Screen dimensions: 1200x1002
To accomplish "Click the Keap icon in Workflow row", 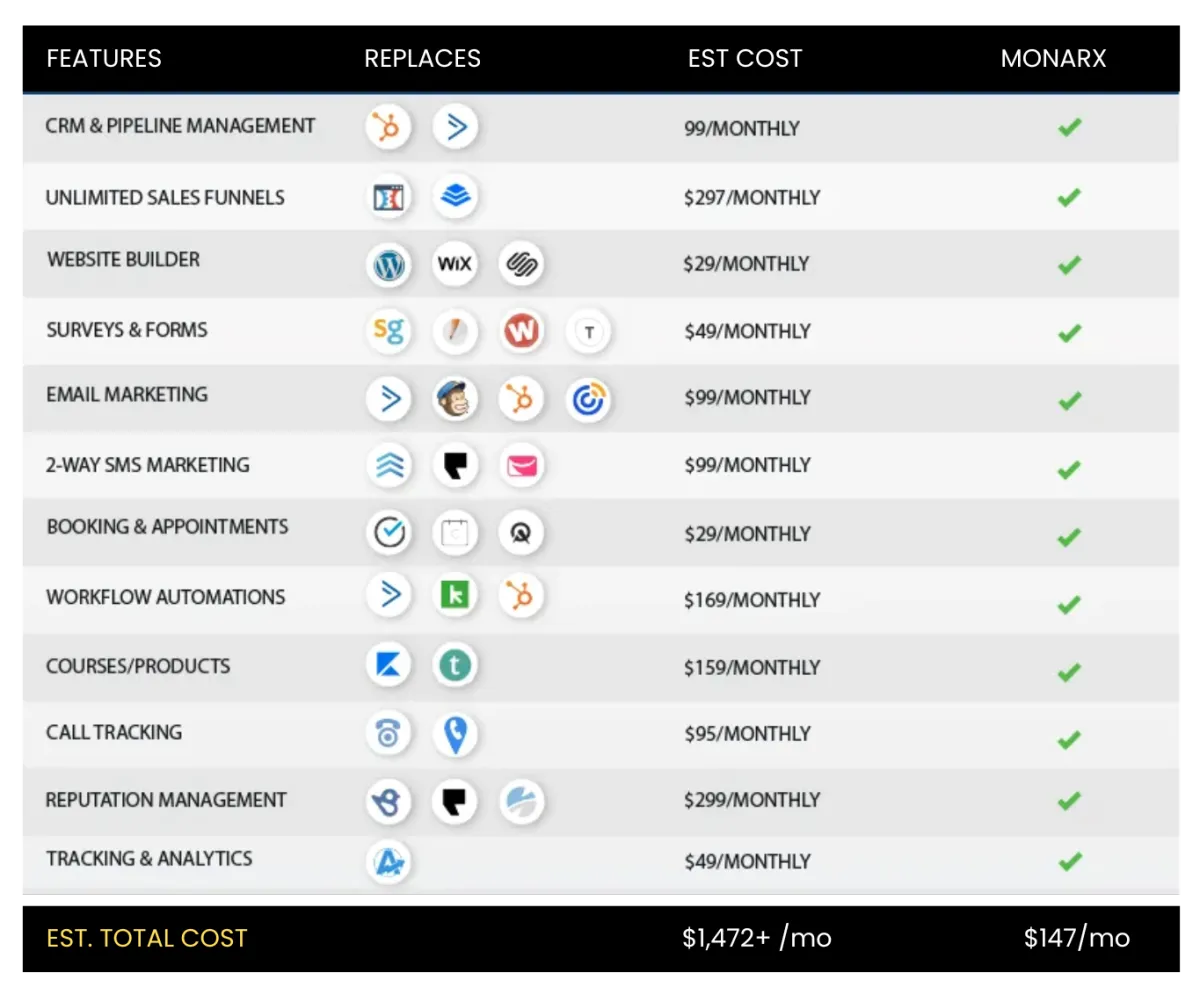I will [x=455, y=596].
